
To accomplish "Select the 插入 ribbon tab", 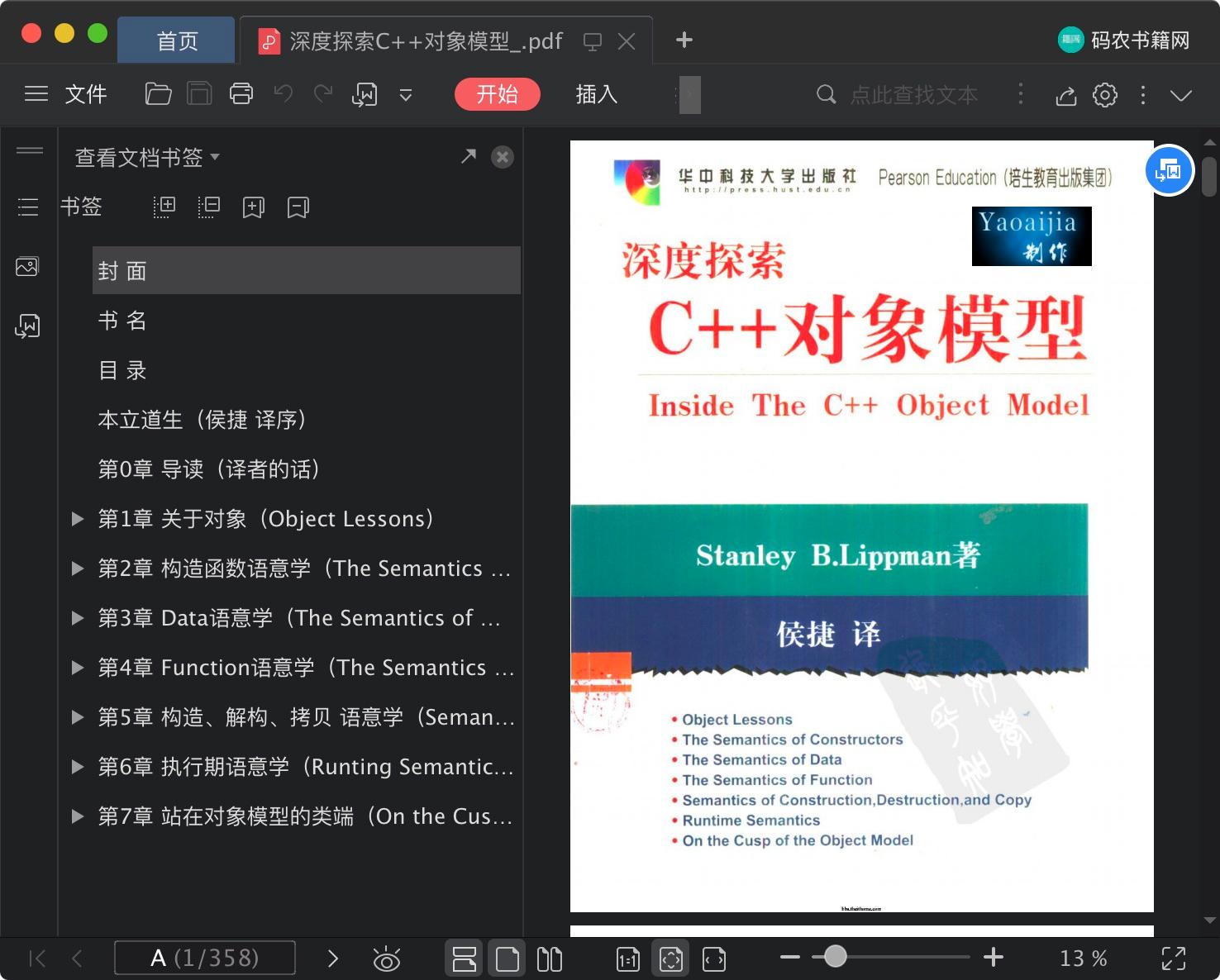I will [597, 94].
